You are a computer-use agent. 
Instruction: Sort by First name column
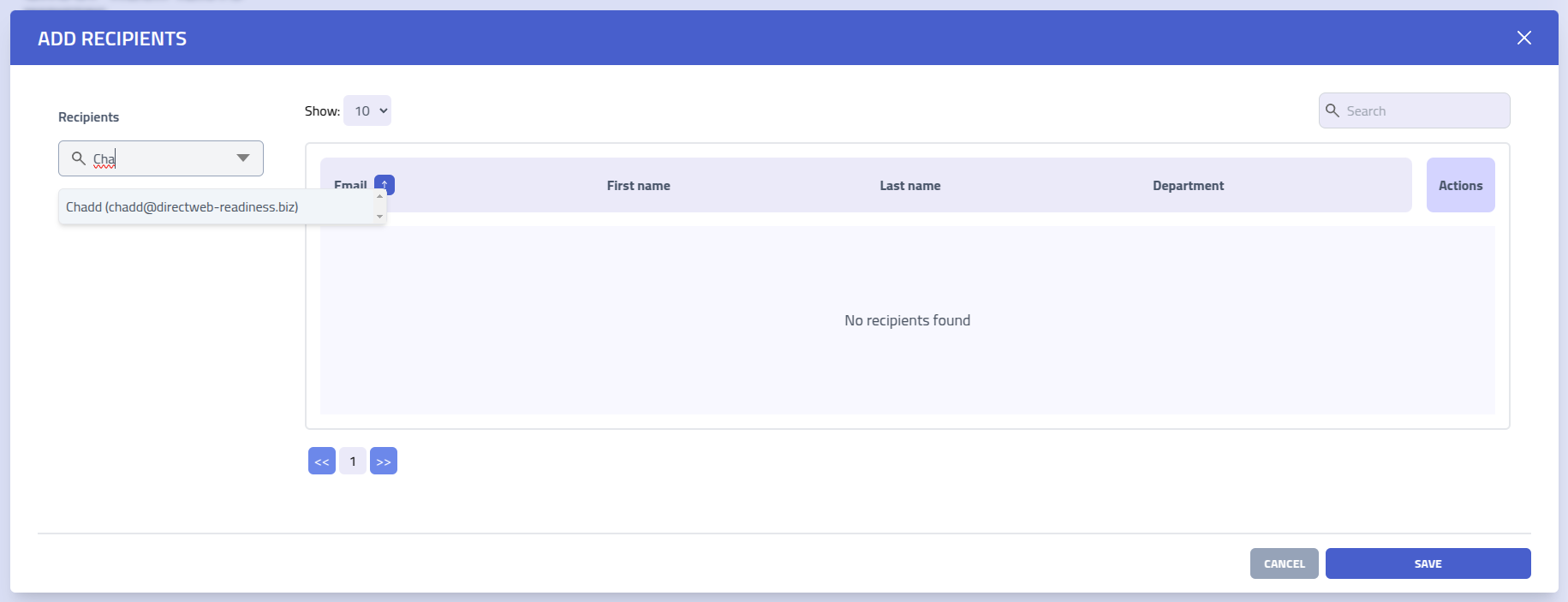(638, 186)
